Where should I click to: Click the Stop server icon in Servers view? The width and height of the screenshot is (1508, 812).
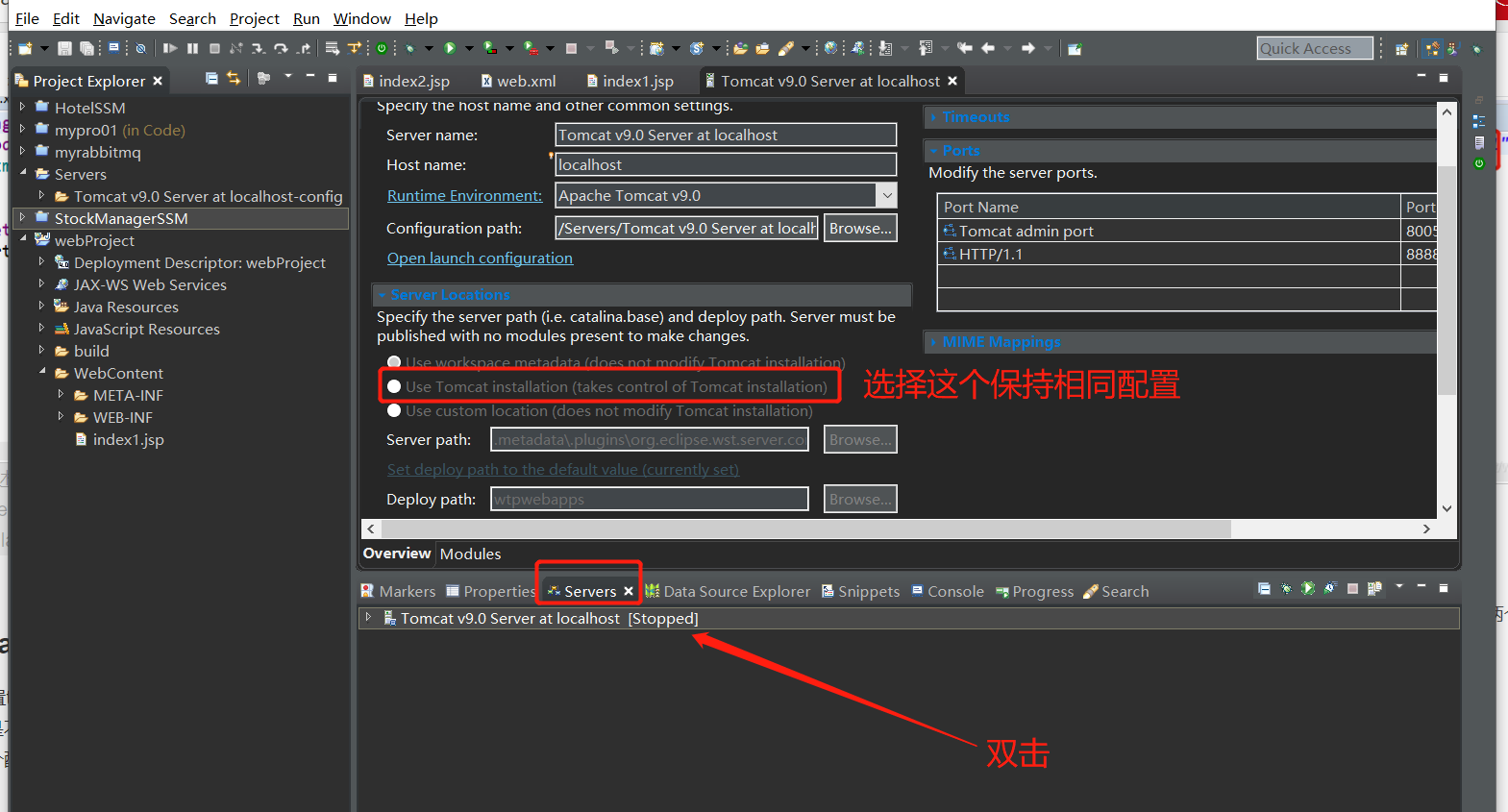coord(1352,588)
